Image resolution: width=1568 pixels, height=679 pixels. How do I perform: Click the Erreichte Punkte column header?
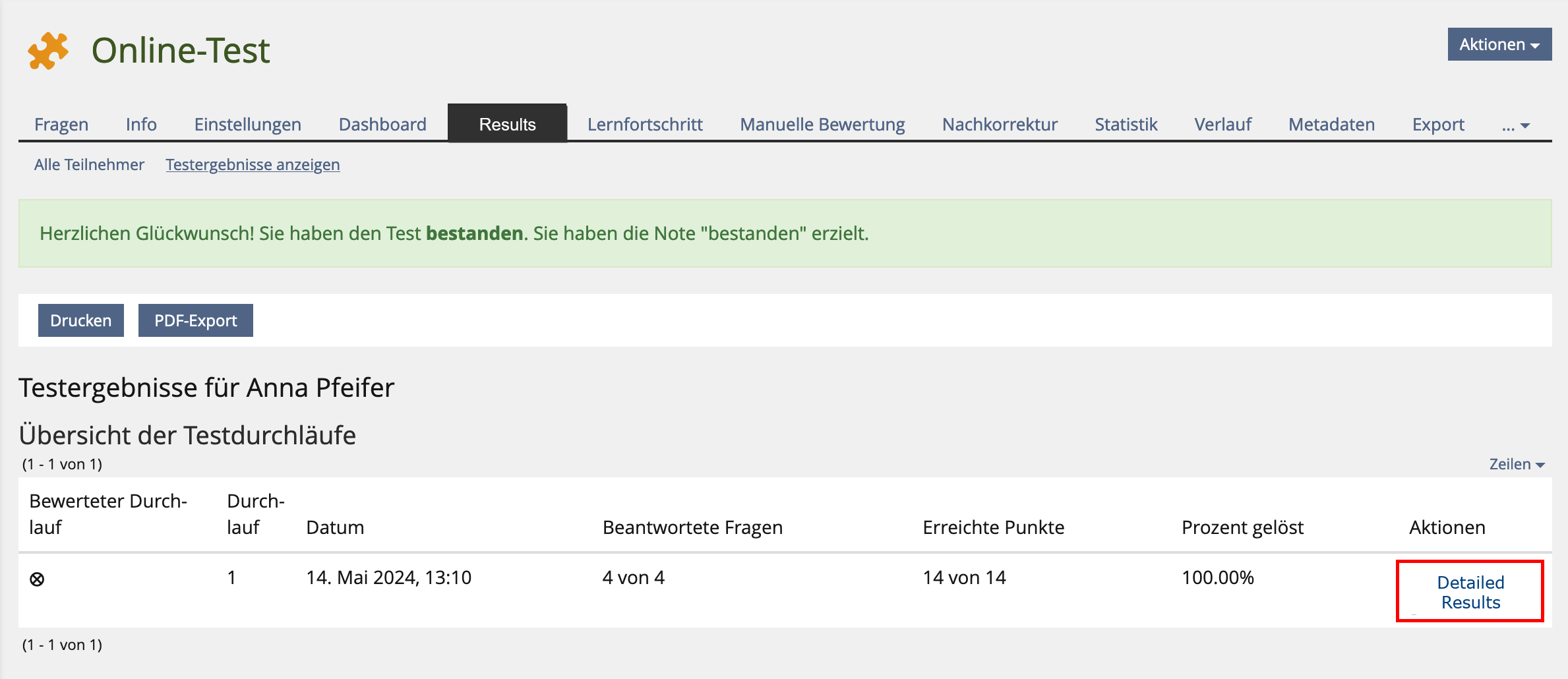pyautogui.click(x=993, y=527)
